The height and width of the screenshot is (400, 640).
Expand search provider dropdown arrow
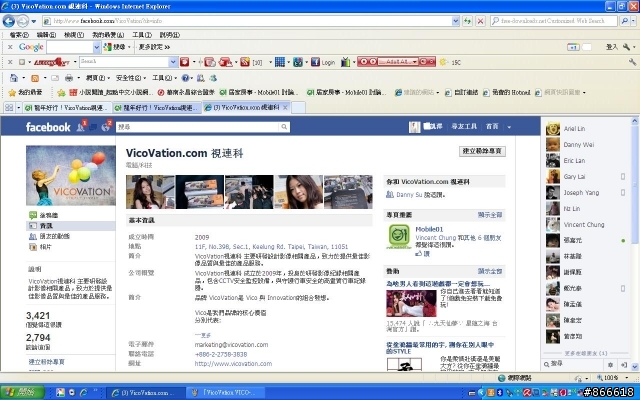click(x=634, y=21)
